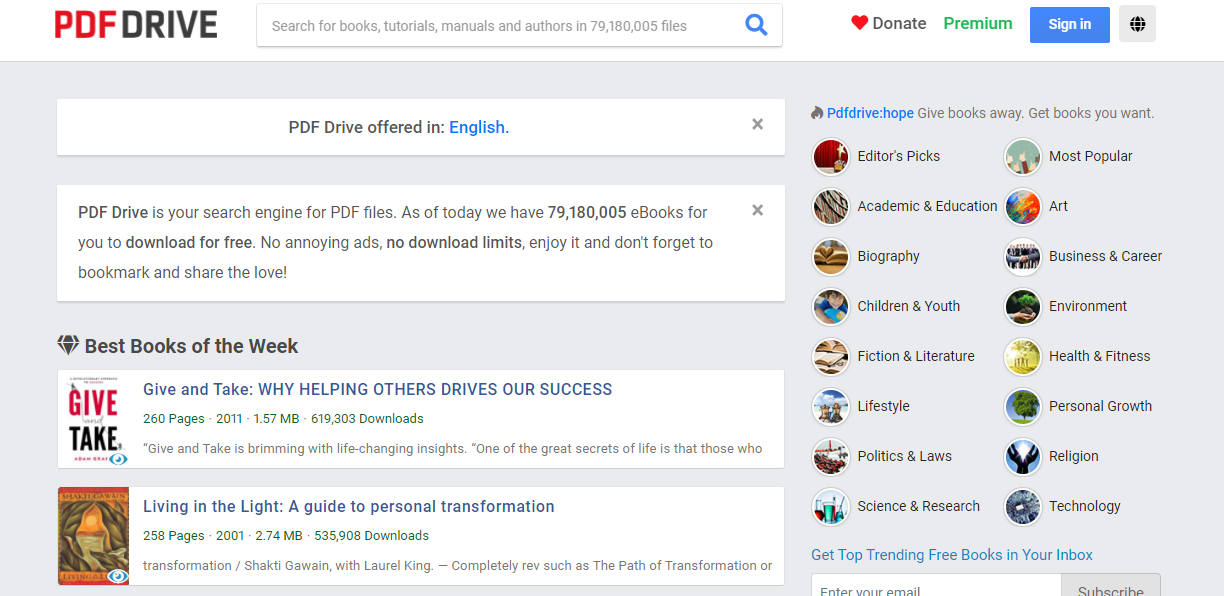This screenshot has height=596, width=1224.
Task: Open Science & Research label
Action: click(918, 506)
